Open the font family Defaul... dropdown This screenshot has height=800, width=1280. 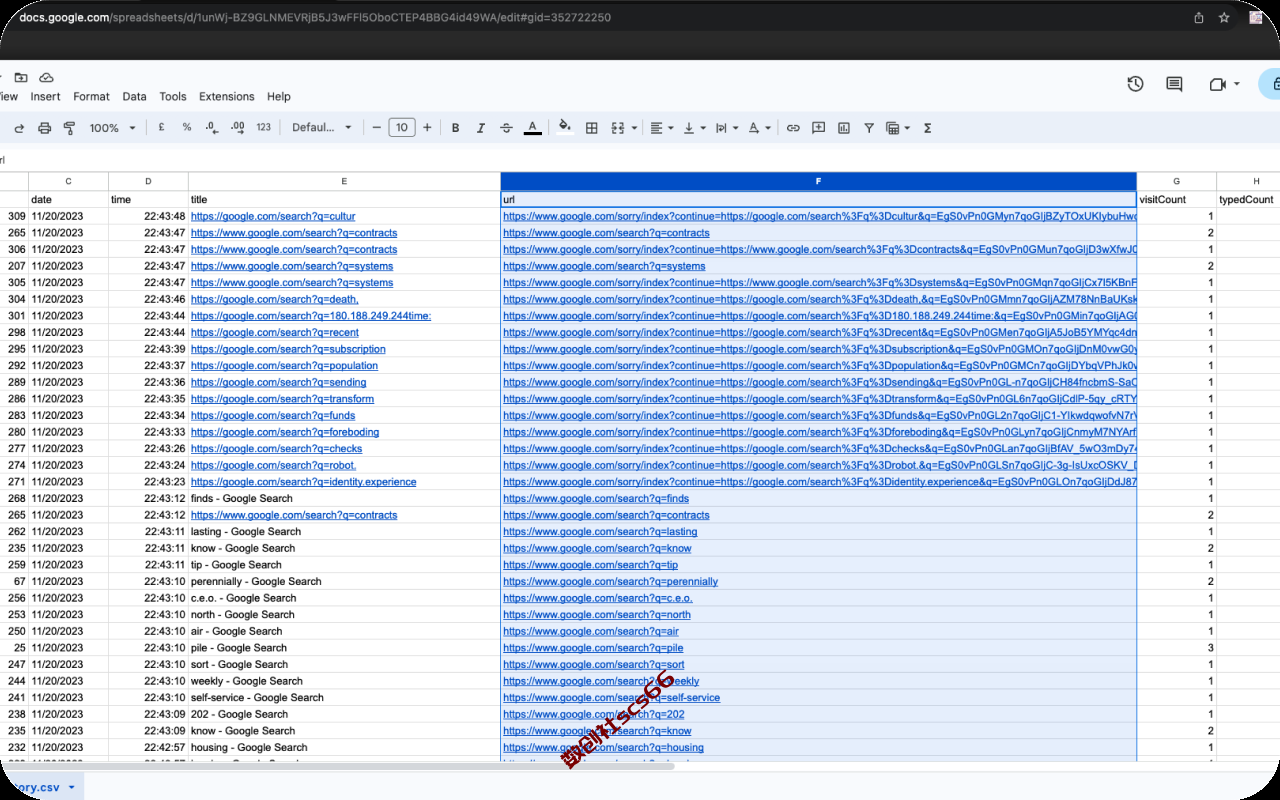coord(322,128)
